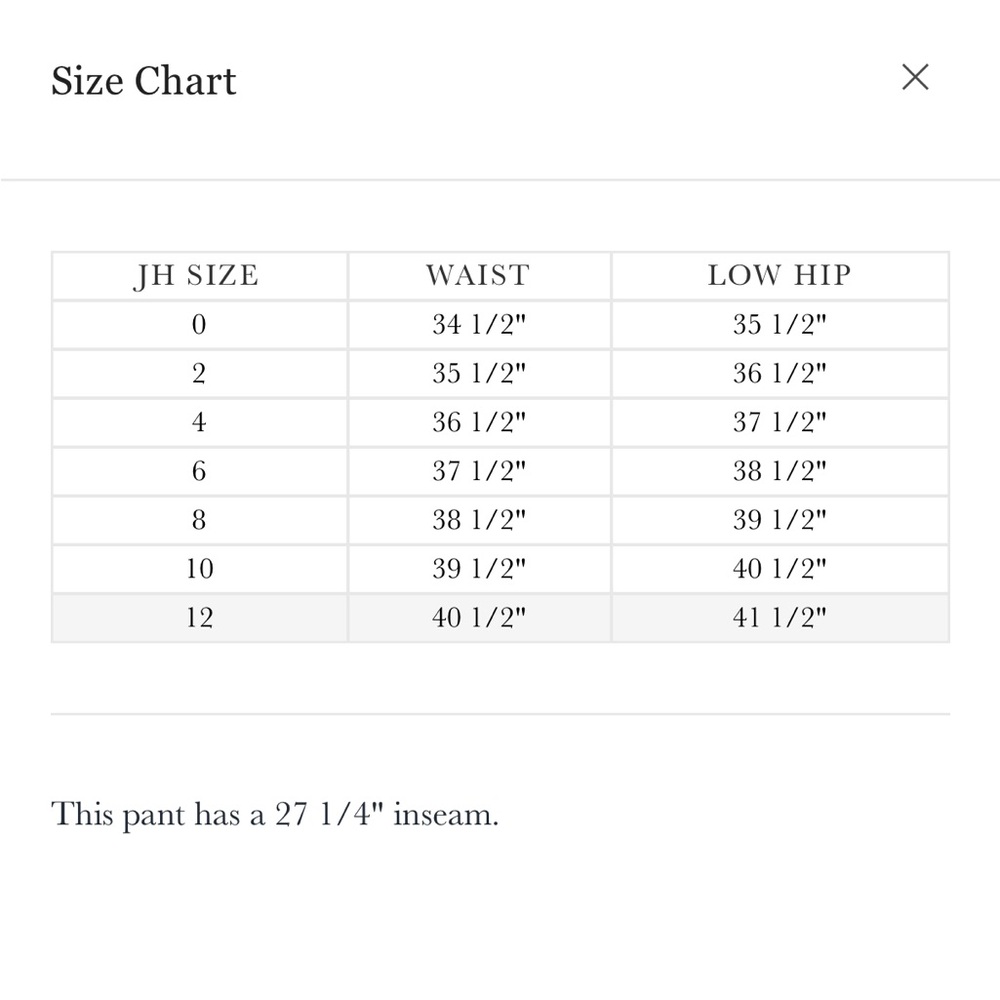Viewport: 1000px width, 1000px height.
Task: Click the 27 1/4" inseam note text
Action: pos(275,814)
